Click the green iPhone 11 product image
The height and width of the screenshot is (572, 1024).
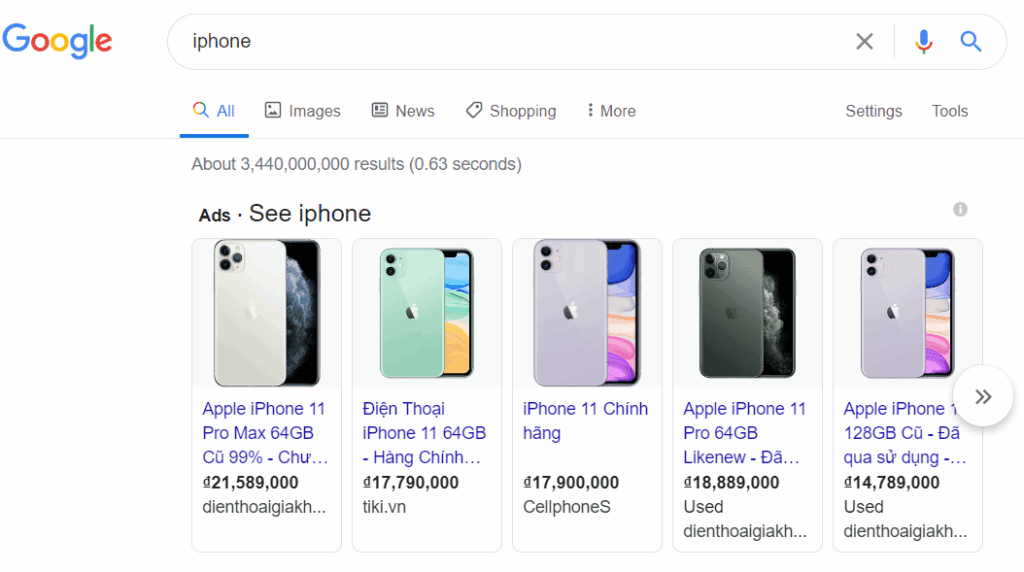coord(426,313)
